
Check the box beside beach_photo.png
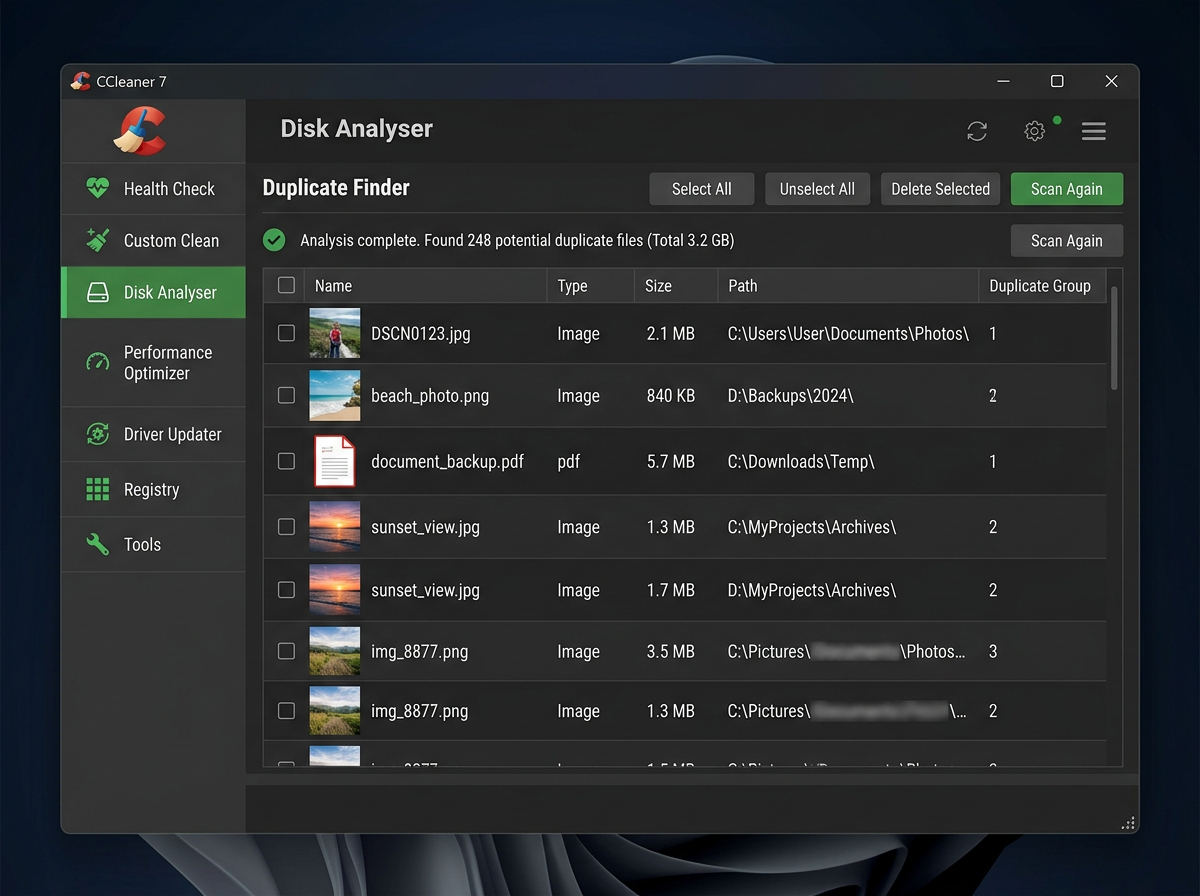[x=286, y=395]
